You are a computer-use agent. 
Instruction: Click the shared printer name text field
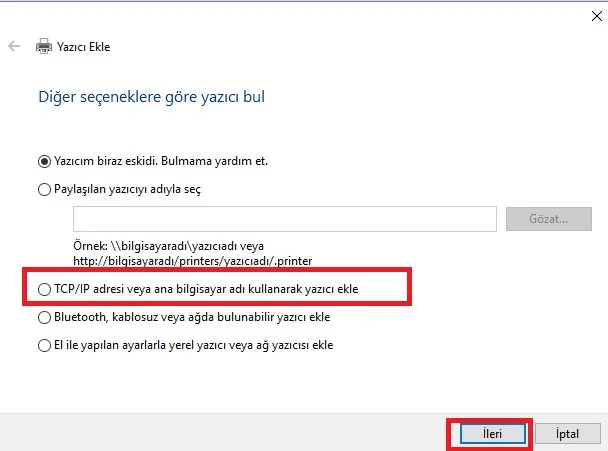[284, 218]
